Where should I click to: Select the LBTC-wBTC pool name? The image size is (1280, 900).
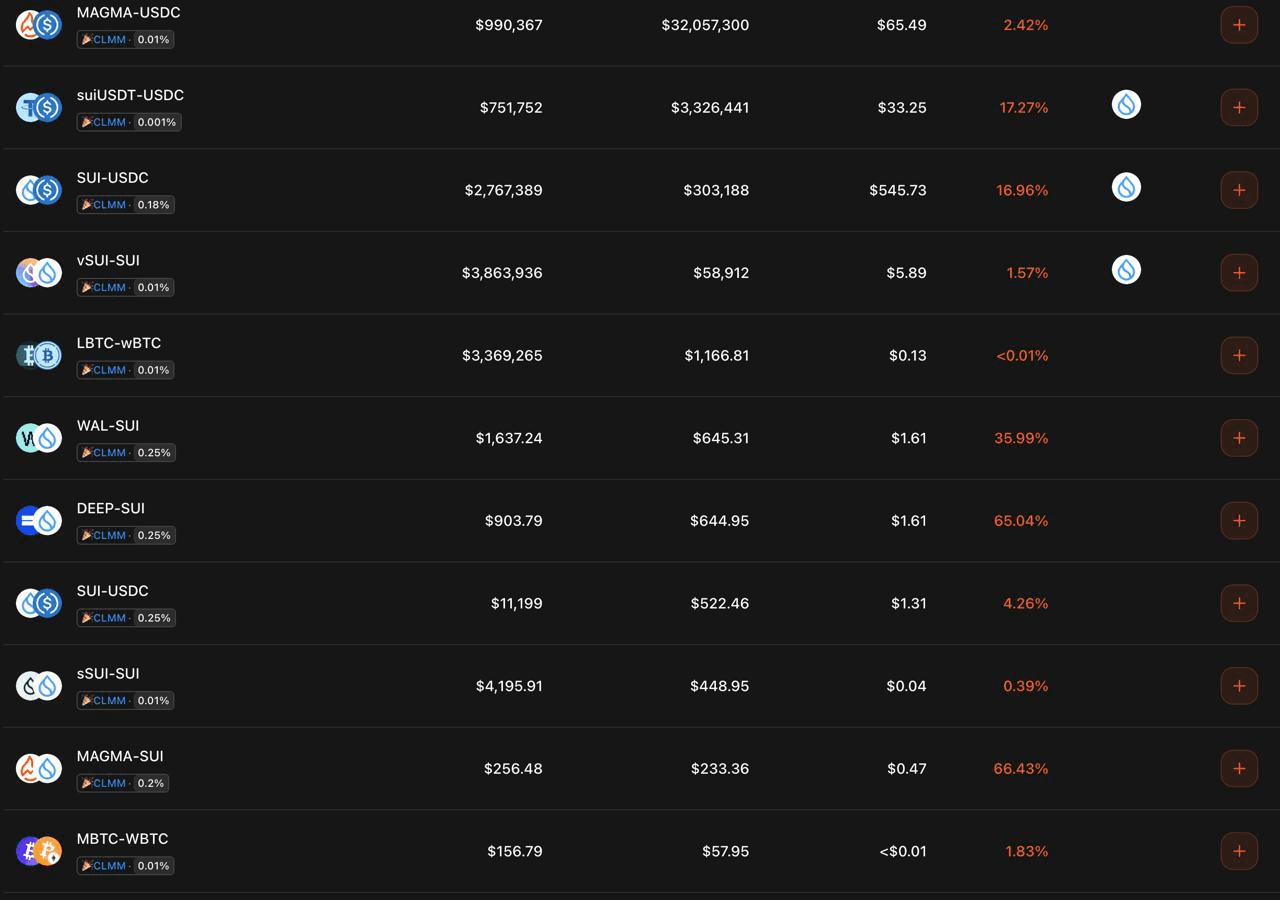pyautogui.click(x=119, y=343)
